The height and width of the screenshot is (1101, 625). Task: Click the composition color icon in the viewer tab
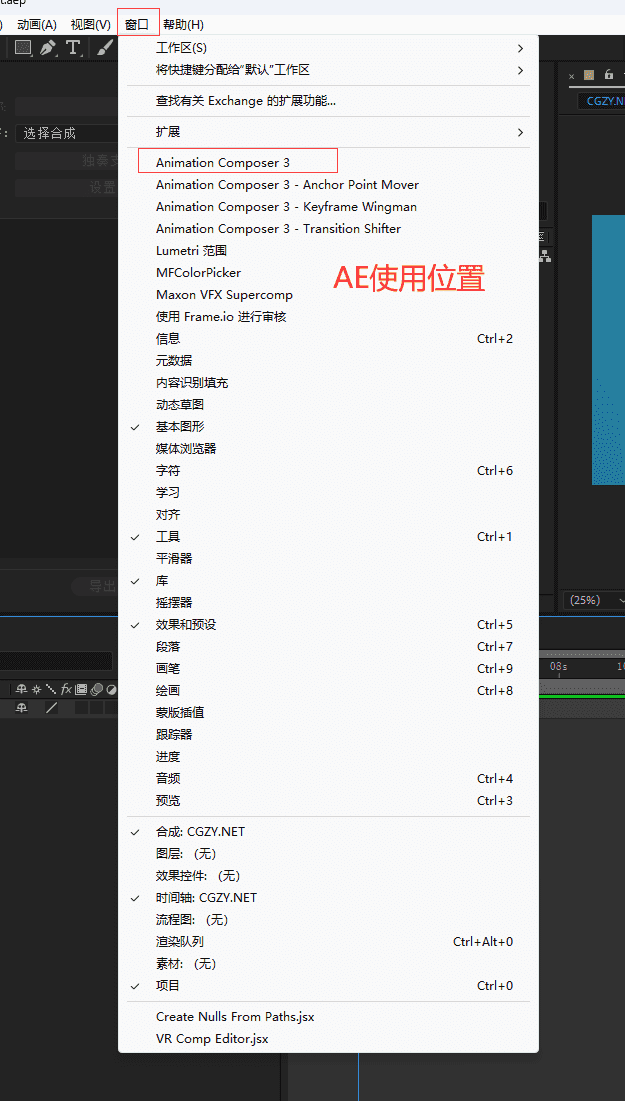[589, 75]
